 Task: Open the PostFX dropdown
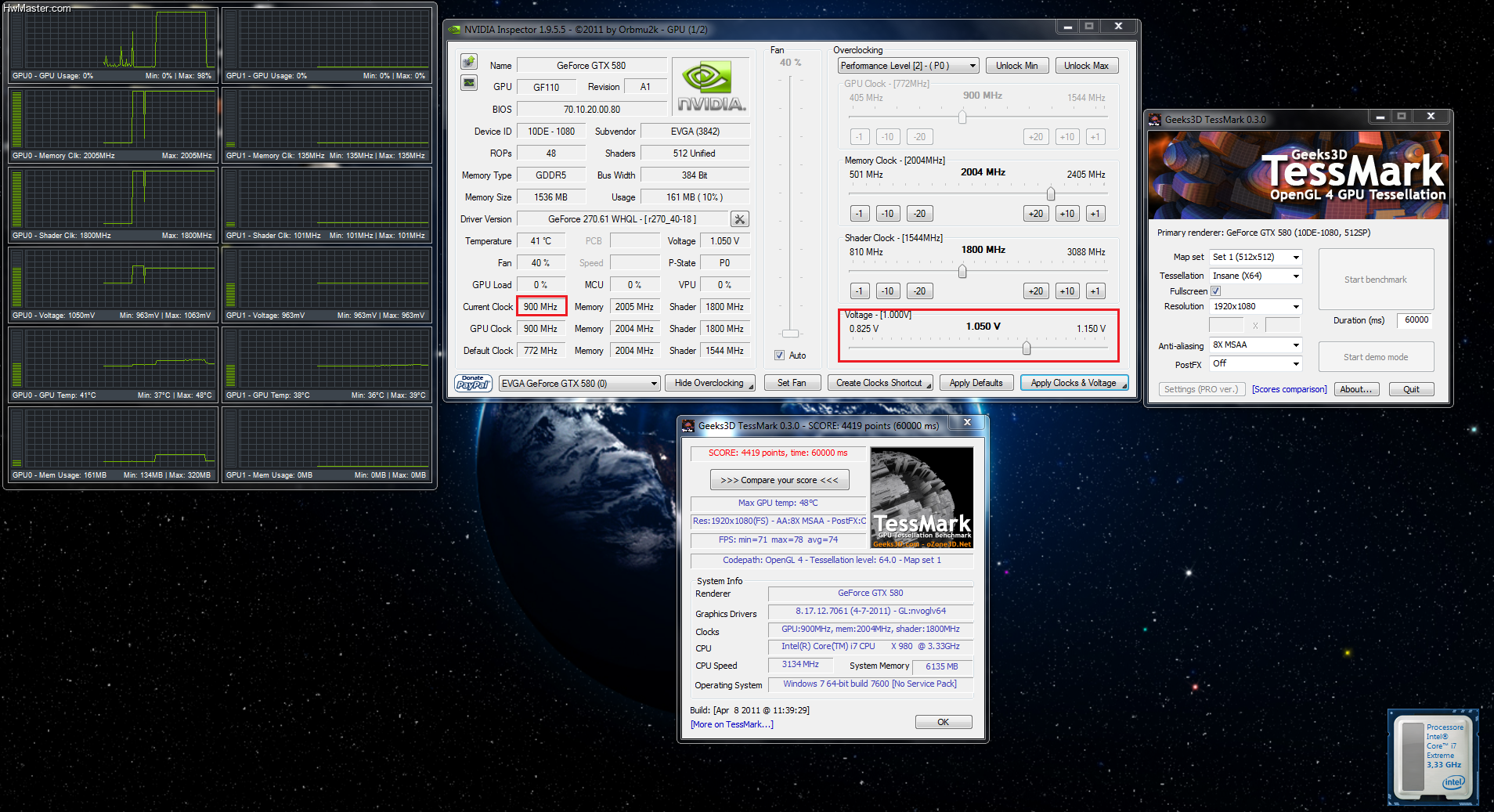[1256, 363]
